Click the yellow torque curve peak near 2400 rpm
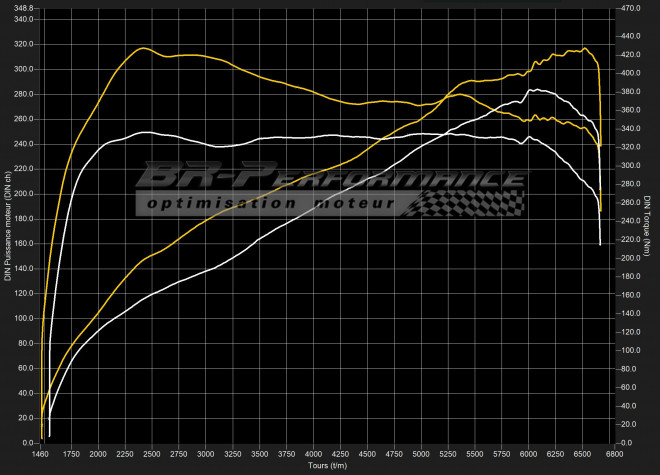 pyautogui.click(x=144, y=48)
